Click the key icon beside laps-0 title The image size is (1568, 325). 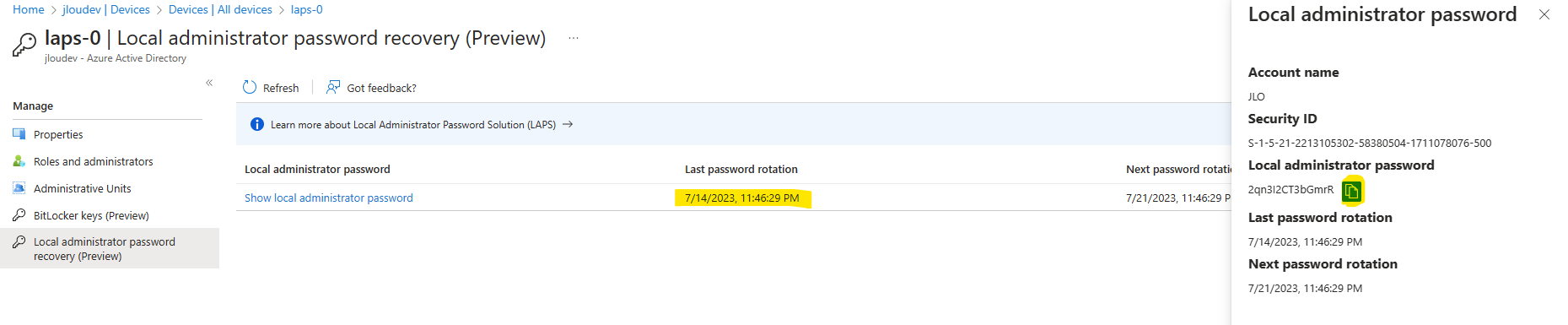pyautogui.click(x=24, y=44)
